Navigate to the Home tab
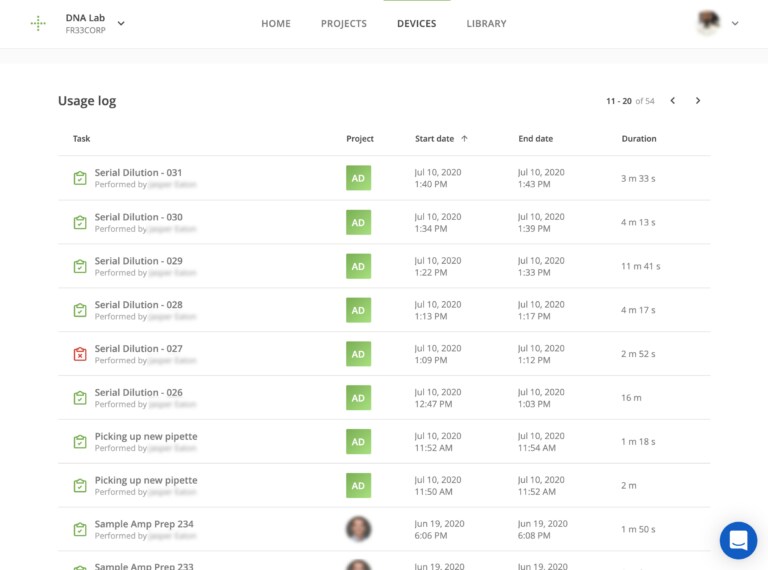The width and height of the screenshot is (768, 570). (x=276, y=24)
